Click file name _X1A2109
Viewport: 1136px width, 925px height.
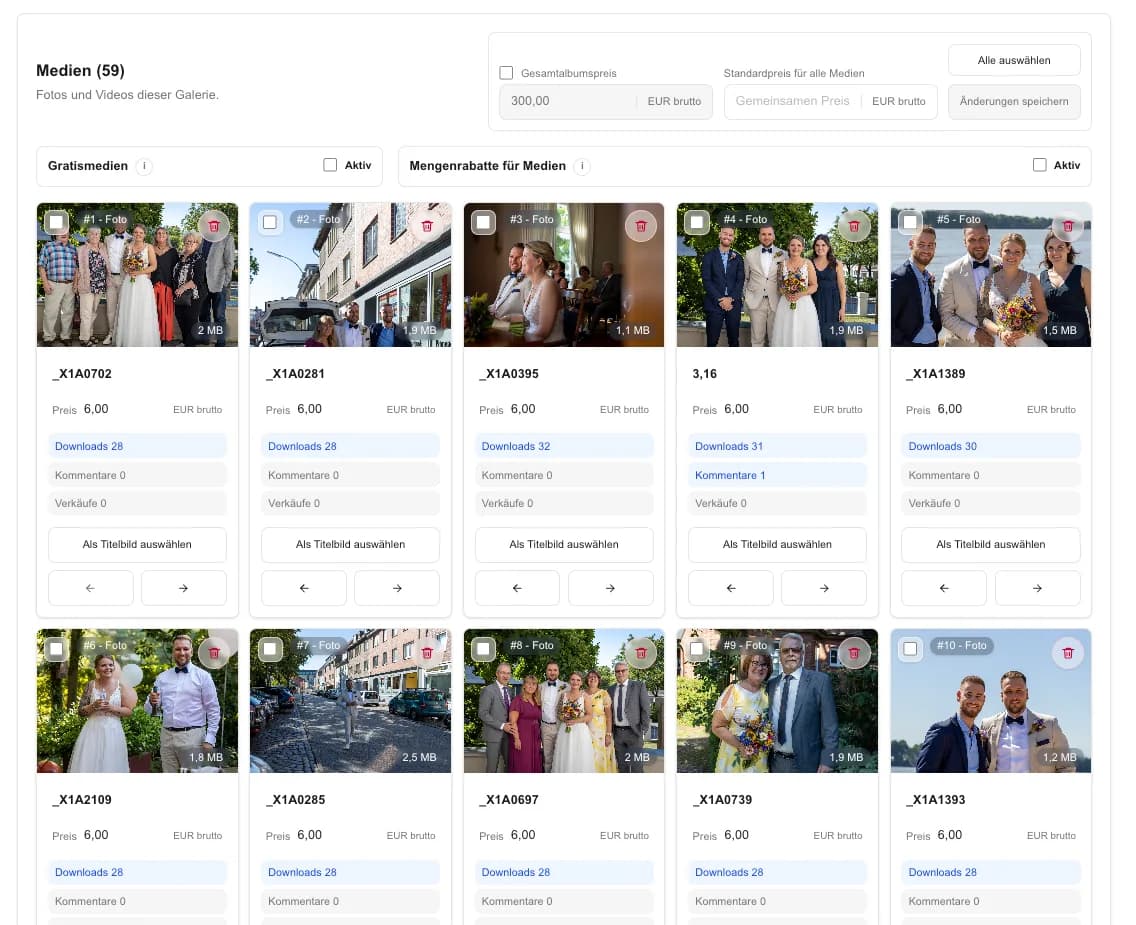pos(82,800)
